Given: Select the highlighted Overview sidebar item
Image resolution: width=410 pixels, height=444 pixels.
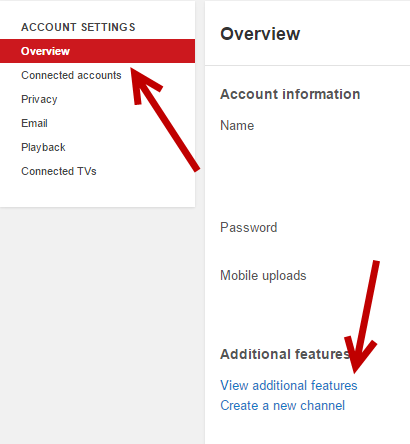Looking at the screenshot, I should point(97,51).
